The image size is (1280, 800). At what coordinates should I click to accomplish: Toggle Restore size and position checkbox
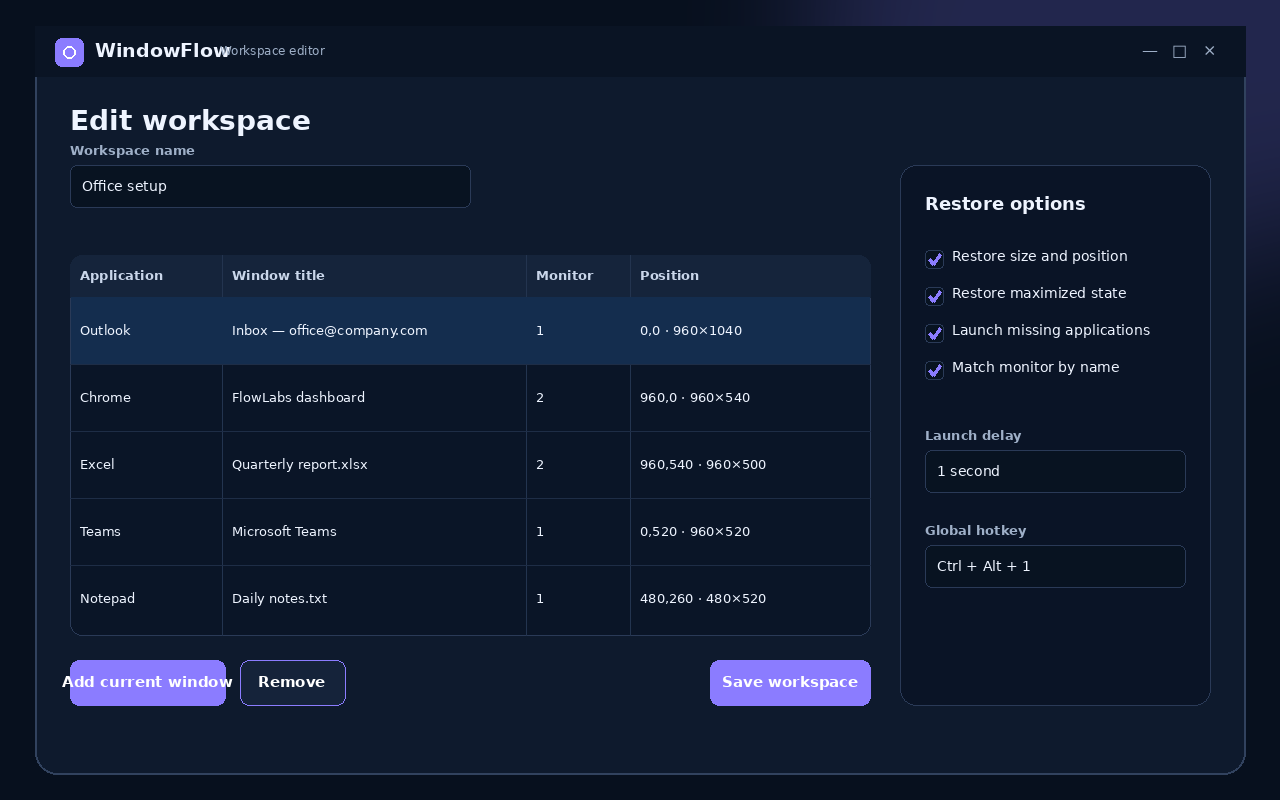coord(934,259)
